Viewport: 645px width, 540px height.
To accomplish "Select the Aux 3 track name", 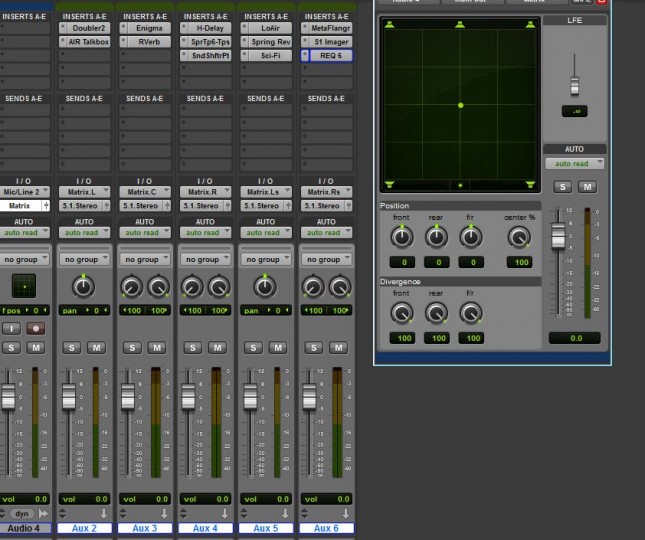I will pyautogui.click(x=145, y=528).
